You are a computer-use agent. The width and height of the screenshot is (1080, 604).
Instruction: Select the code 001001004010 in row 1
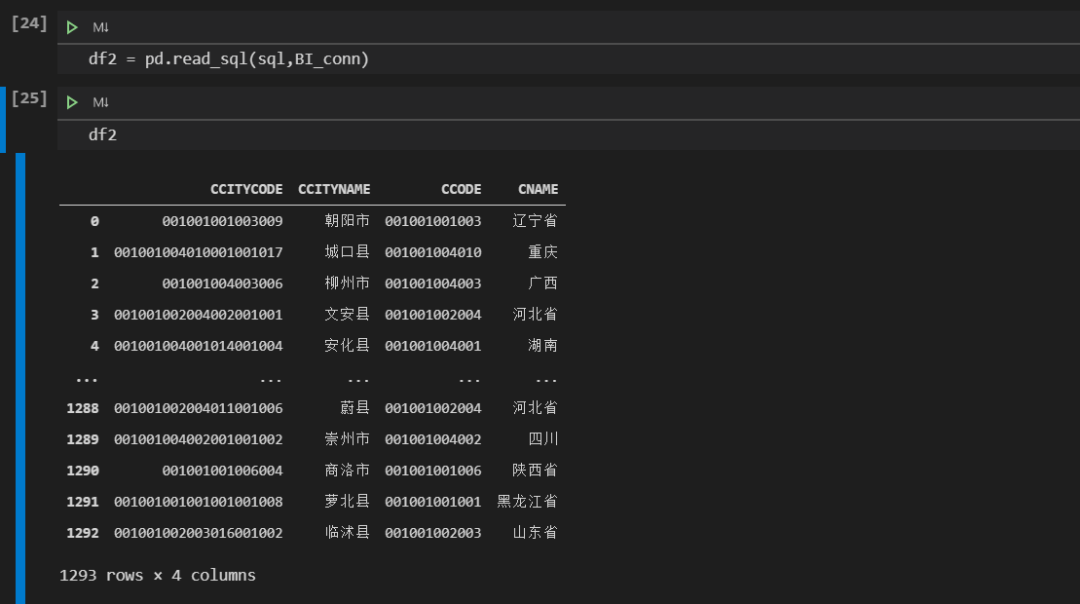click(433, 252)
